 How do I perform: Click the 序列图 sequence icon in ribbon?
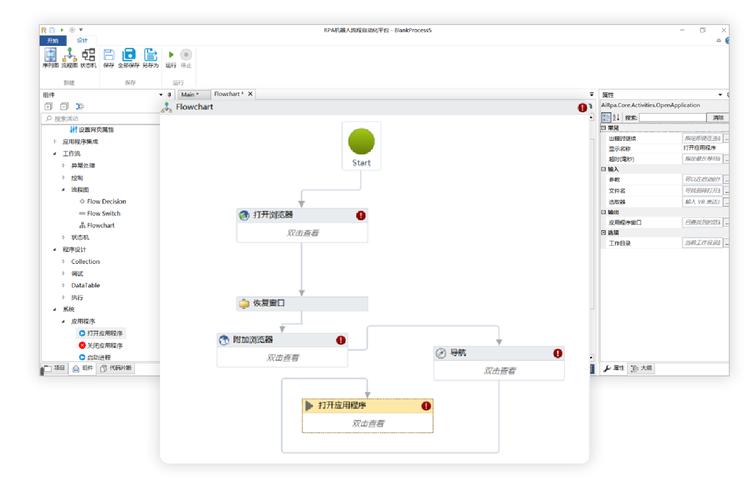(x=50, y=58)
